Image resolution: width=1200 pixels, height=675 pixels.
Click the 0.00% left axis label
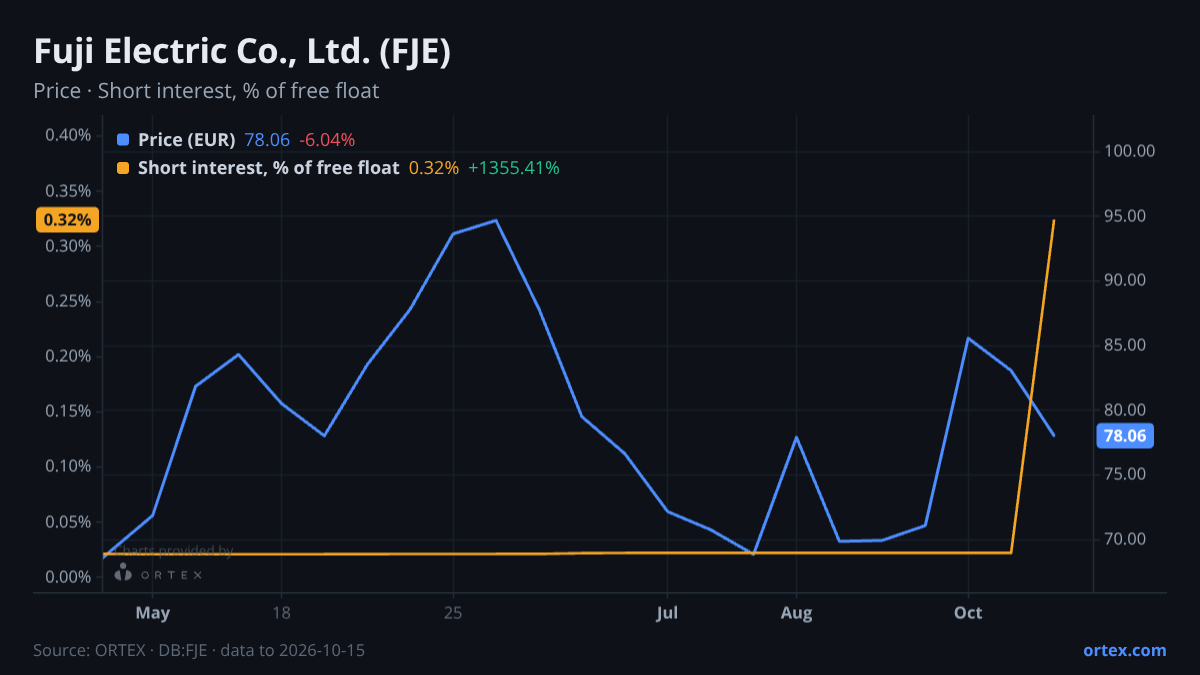coord(68,577)
